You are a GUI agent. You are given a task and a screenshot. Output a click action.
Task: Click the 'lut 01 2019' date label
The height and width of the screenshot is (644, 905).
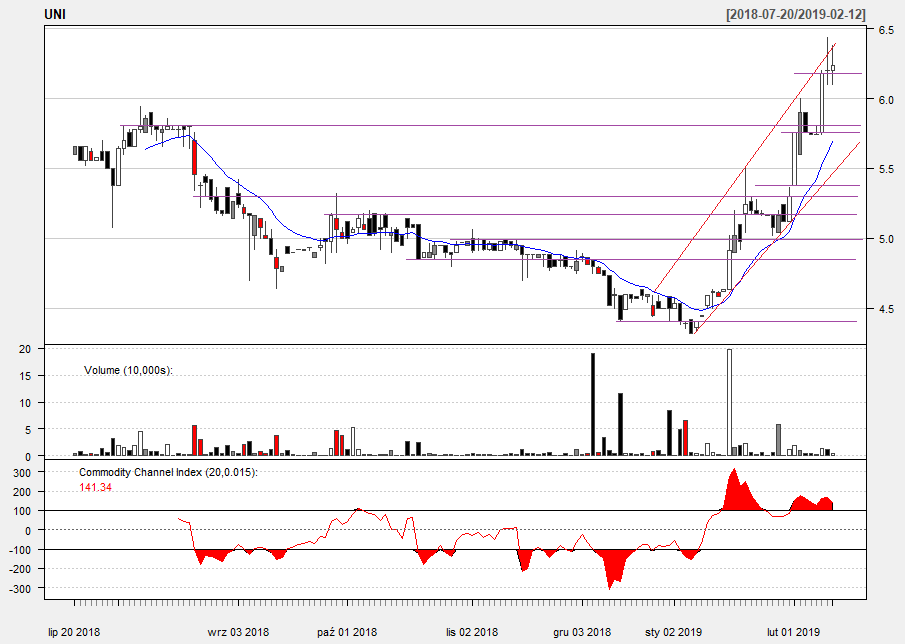(x=794, y=632)
